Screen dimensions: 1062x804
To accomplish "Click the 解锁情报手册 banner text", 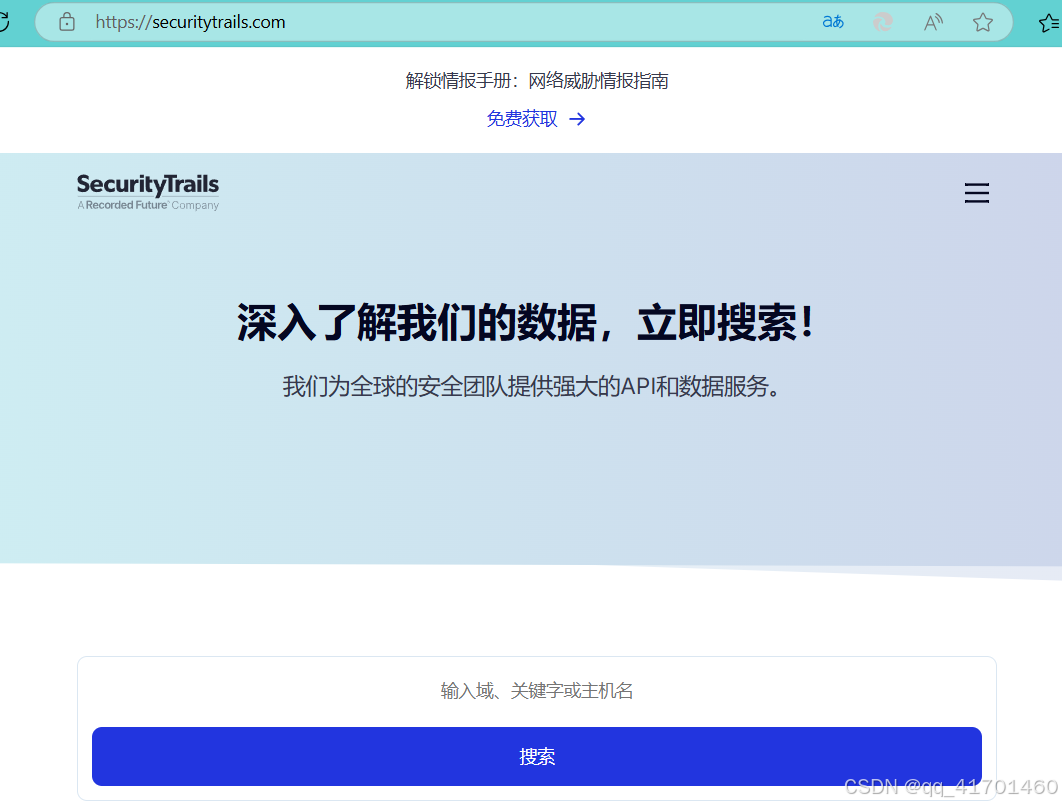I will [537, 80].
